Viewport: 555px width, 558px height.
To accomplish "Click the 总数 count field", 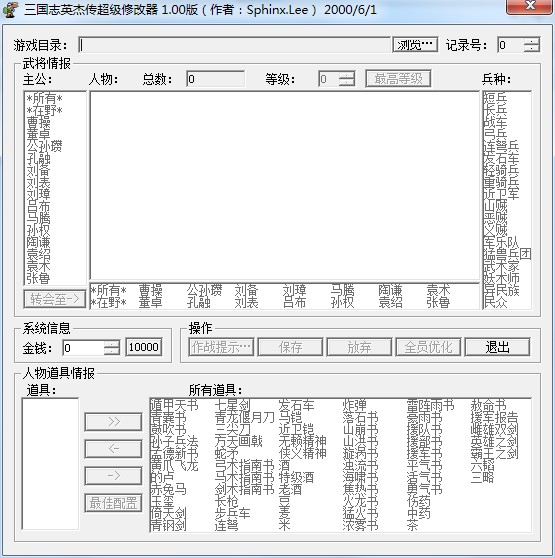I will pyautogui.click(x=216, y=79).
